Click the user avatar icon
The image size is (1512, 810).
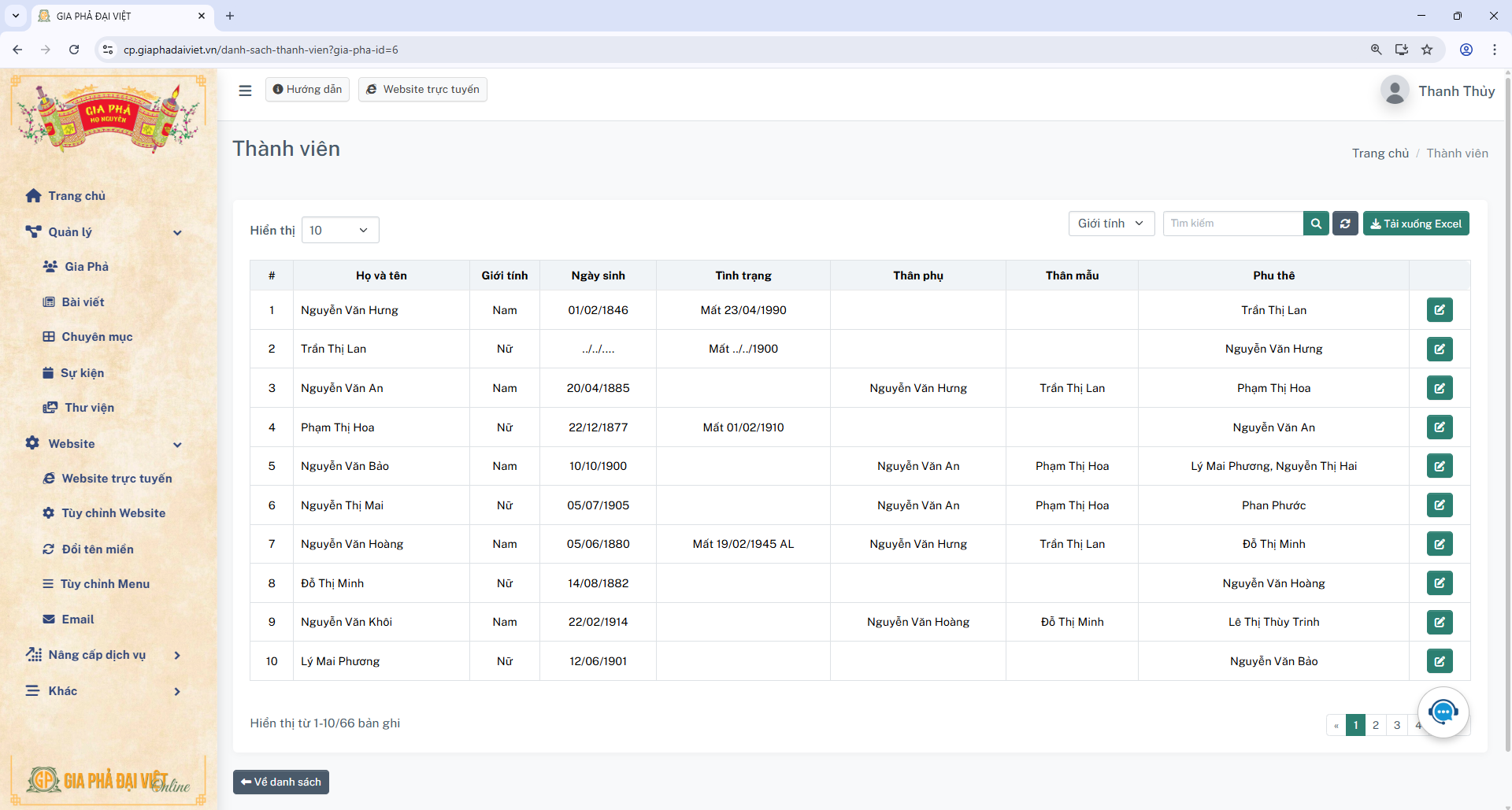(x=1395, y=91)
